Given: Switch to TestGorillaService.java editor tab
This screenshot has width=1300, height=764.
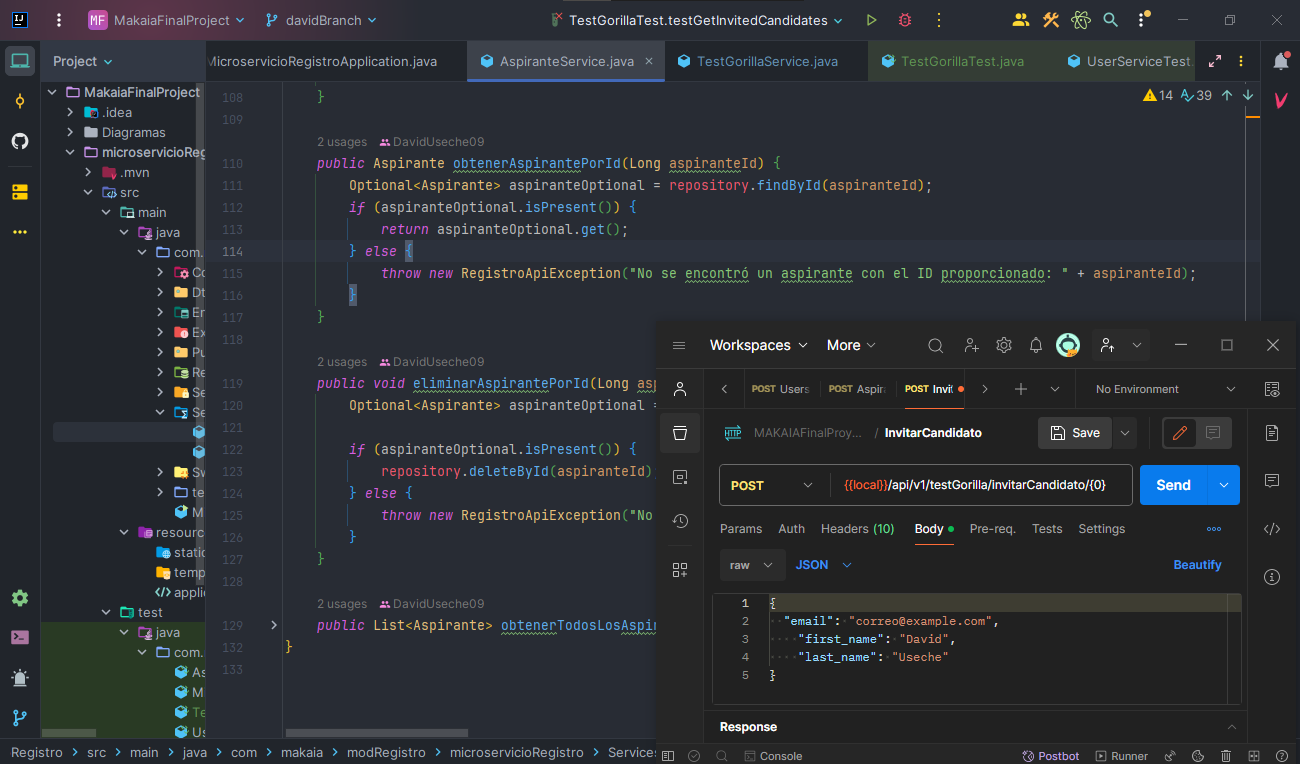Looking at the screenshot, I should (766, 61).
